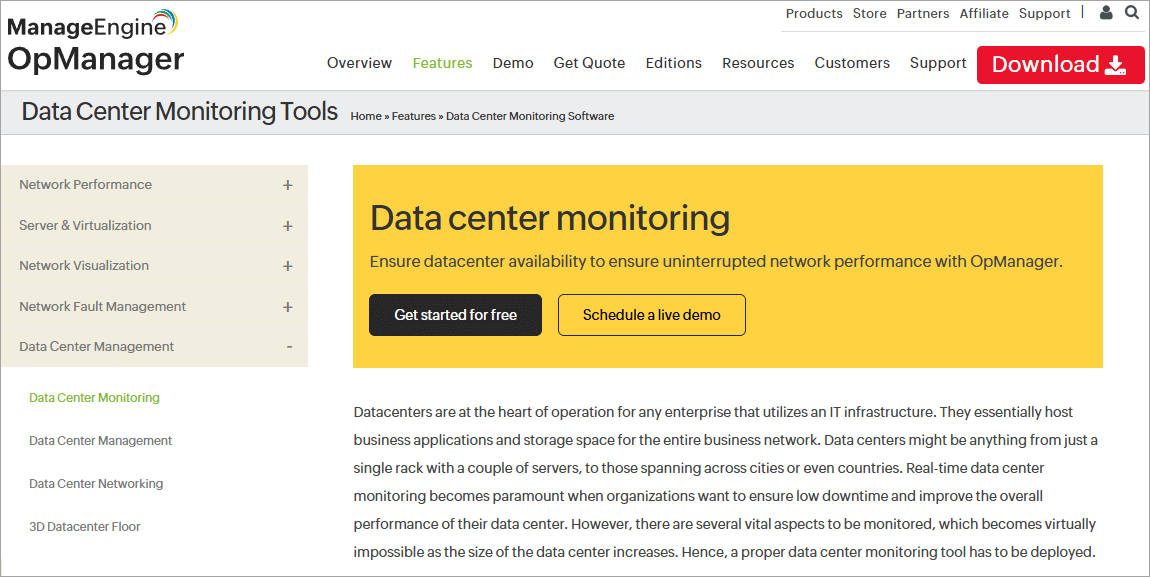The width and height of the screenshot is (1150, 577).
Task: Click the red Download button
Action: click(x=1060, y=64)
